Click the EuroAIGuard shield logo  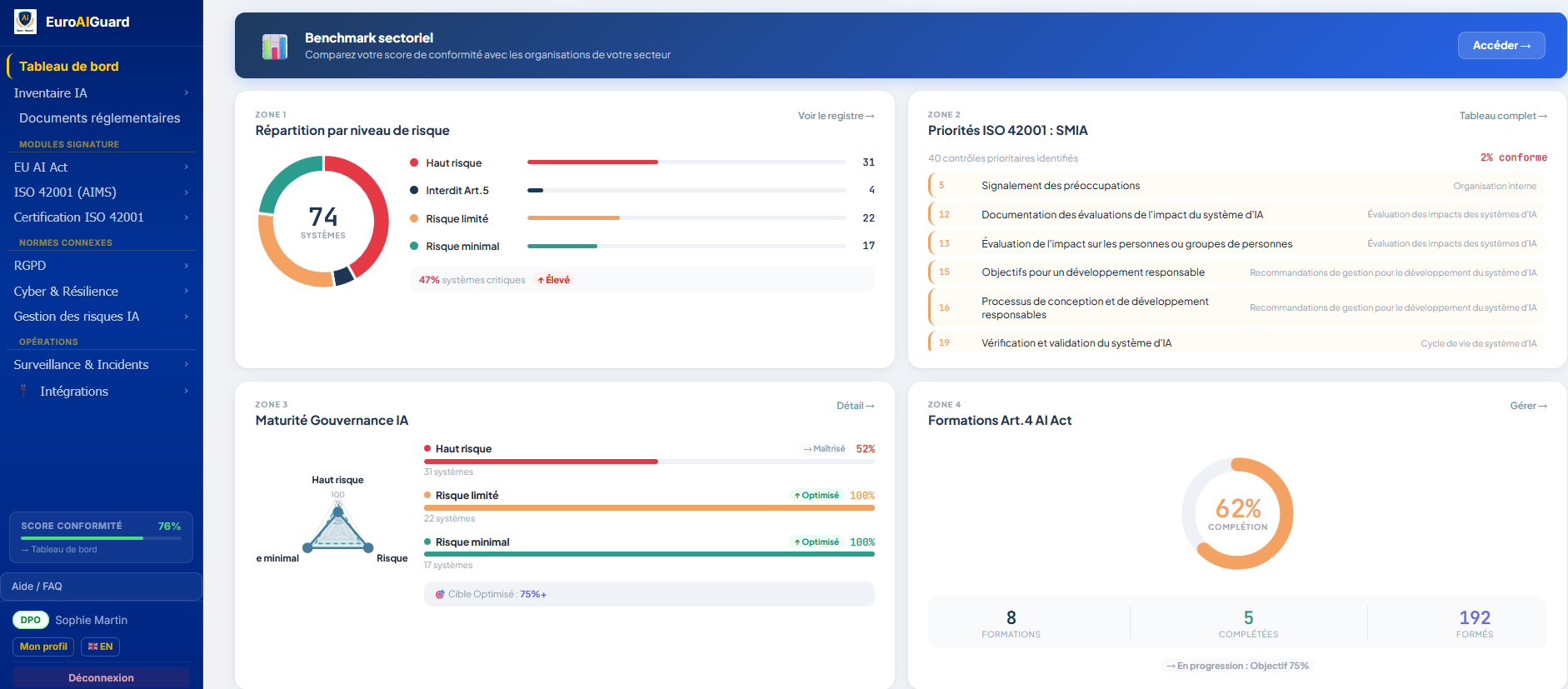click(x=25, y=21)
